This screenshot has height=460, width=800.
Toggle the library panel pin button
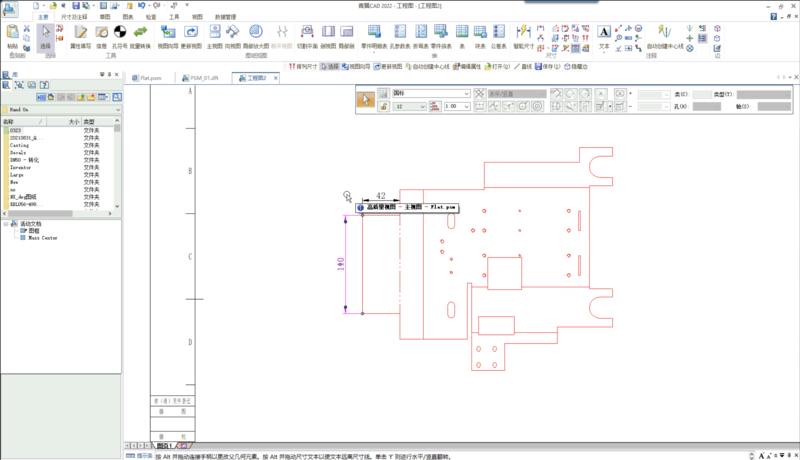point(108,76)
